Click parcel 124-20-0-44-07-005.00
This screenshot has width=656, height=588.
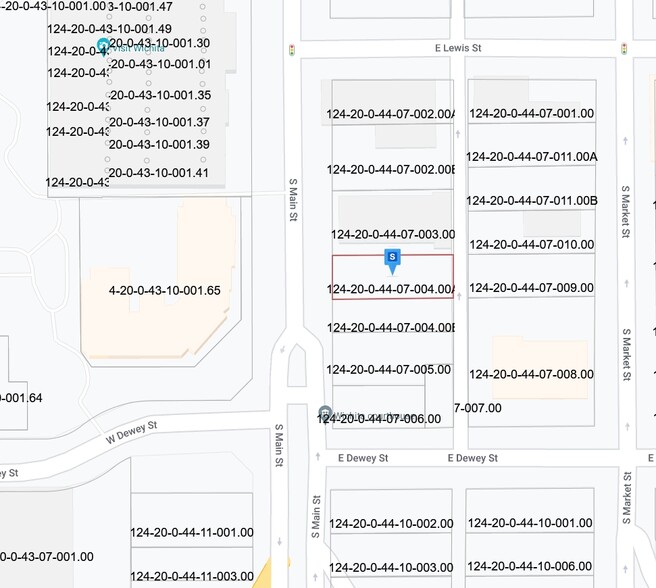[388, 369]
